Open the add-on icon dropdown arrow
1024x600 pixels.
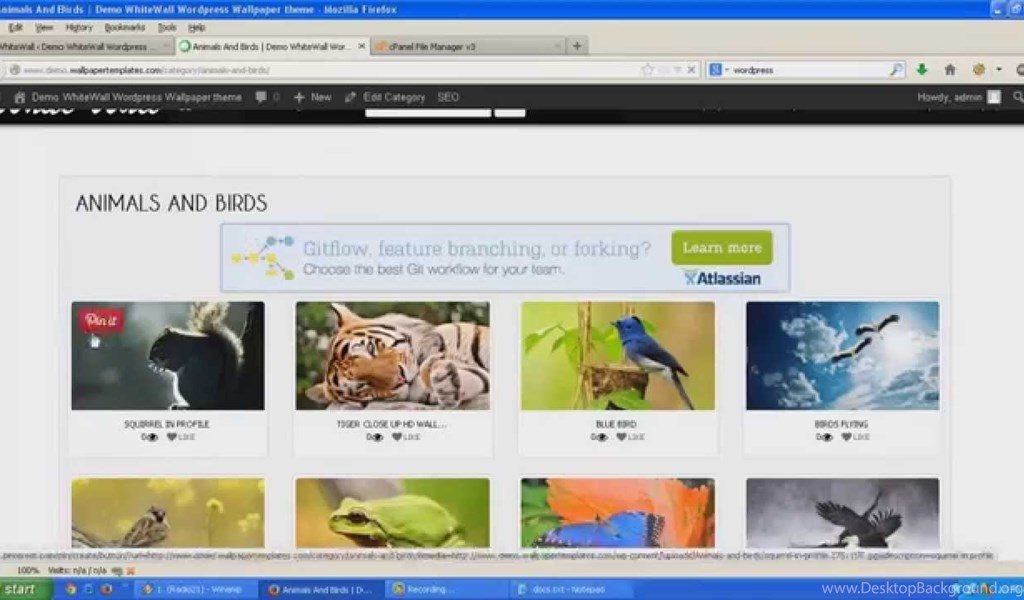point(999,69)
